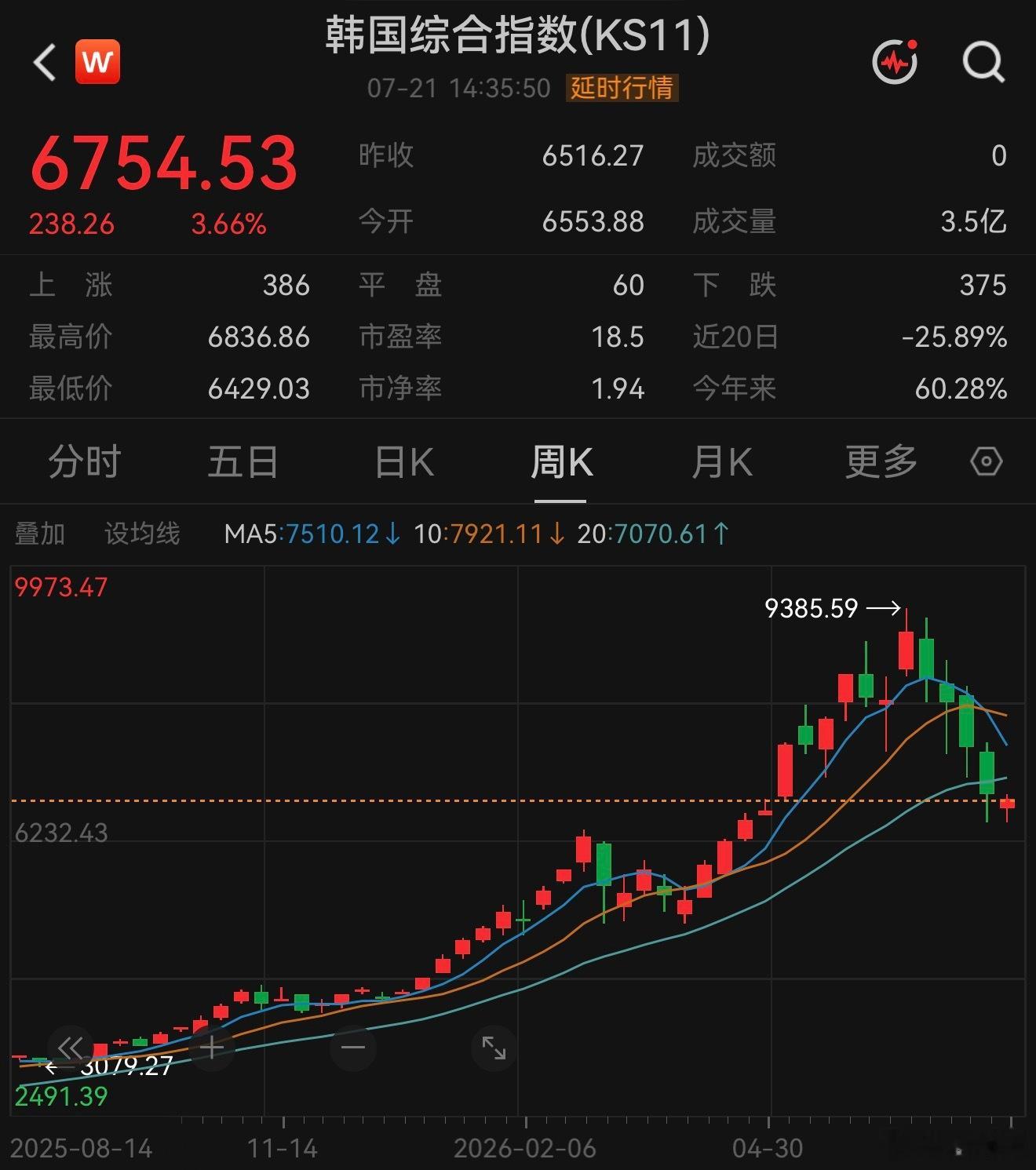Open the 更多 more periods menu
Image resolution: width=1036 pixels, height=1170 pixels.
pyautogui.click(x=881, y=461)
